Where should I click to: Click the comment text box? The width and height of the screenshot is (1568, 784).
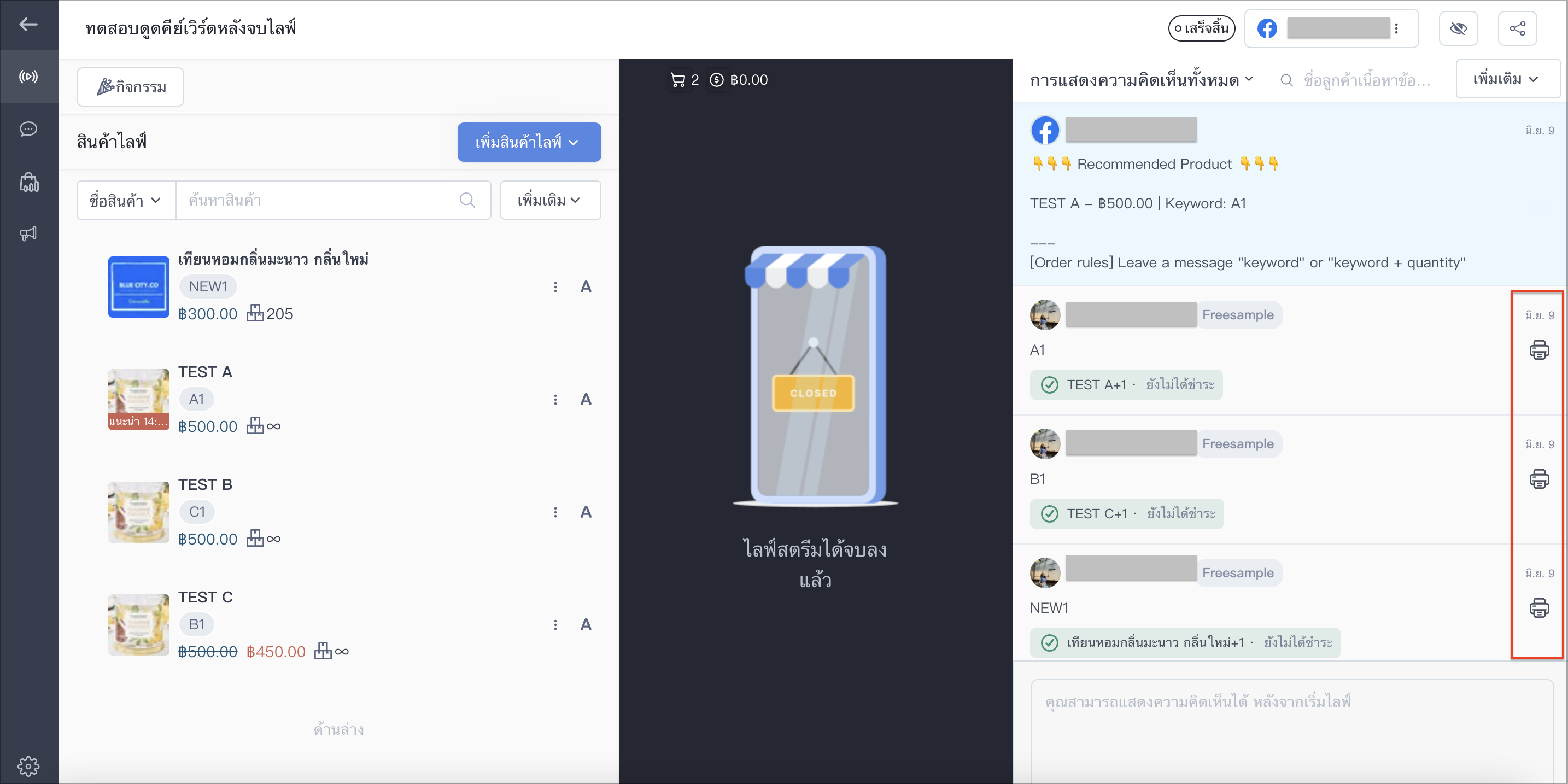tap(1292, 731)
